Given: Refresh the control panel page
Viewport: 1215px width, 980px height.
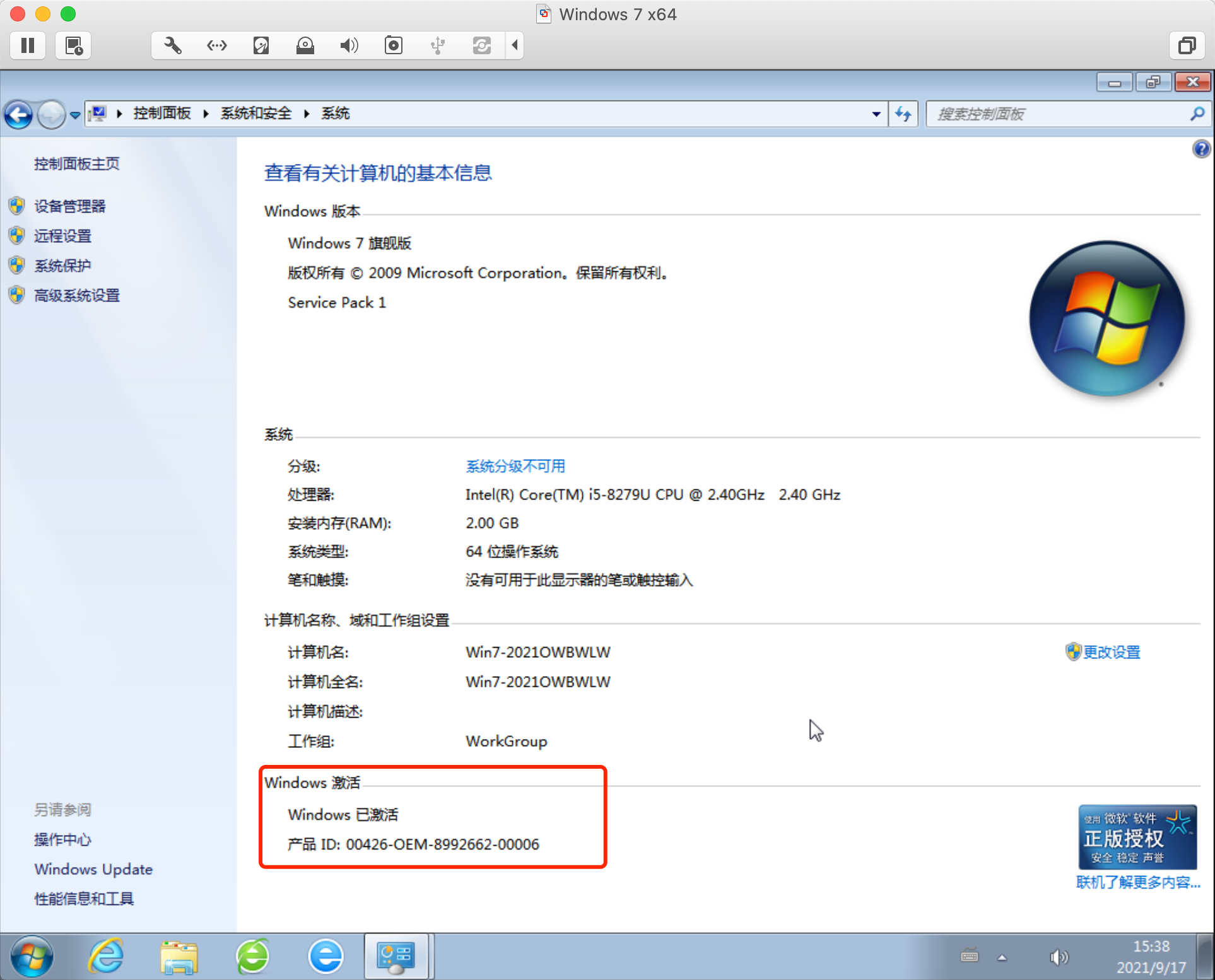Looking at the screenshot, I should (x=903, y=114).
